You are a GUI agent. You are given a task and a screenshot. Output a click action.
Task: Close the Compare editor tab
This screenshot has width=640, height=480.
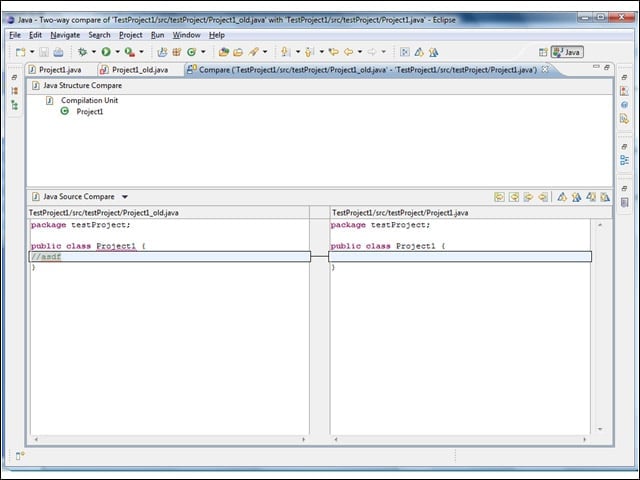[x=545, y=69]
